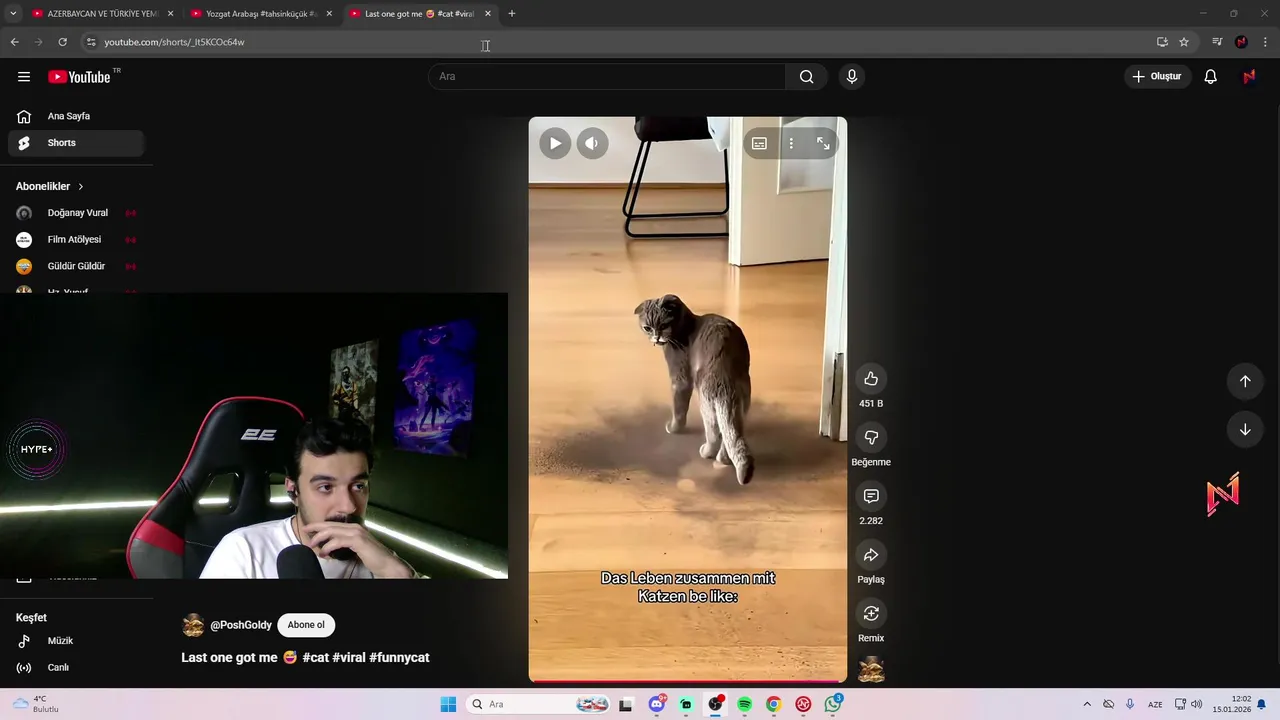The height and width of the screenshot is (720, 1280).
Task: Open the Short's three-dot more menu
Action: [x=791, y=143]
